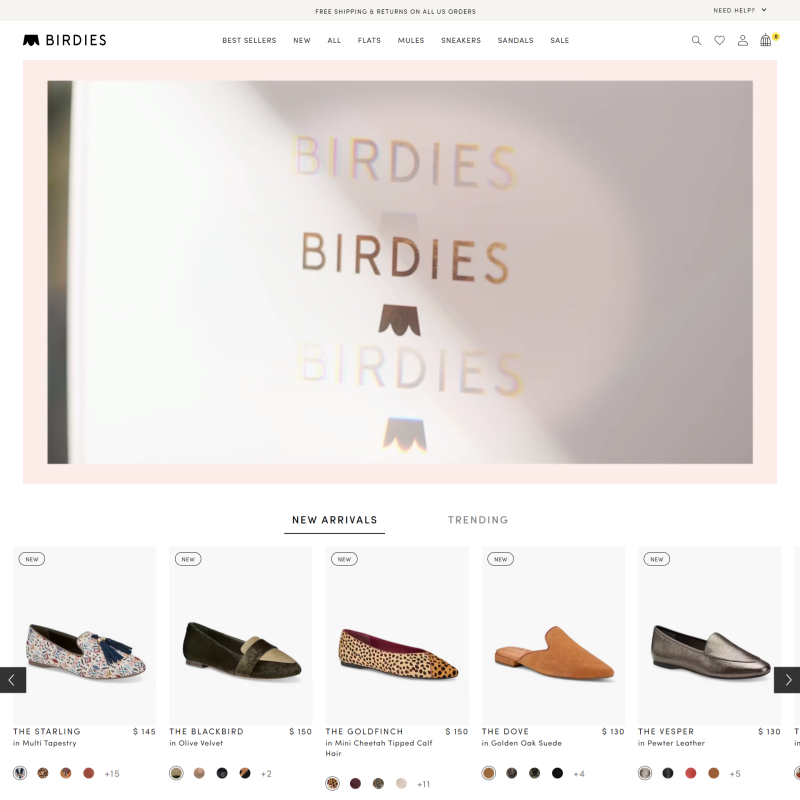The image size is (800, 800).
Task: Select Vesper red swatch
Action: coord(691,773)
